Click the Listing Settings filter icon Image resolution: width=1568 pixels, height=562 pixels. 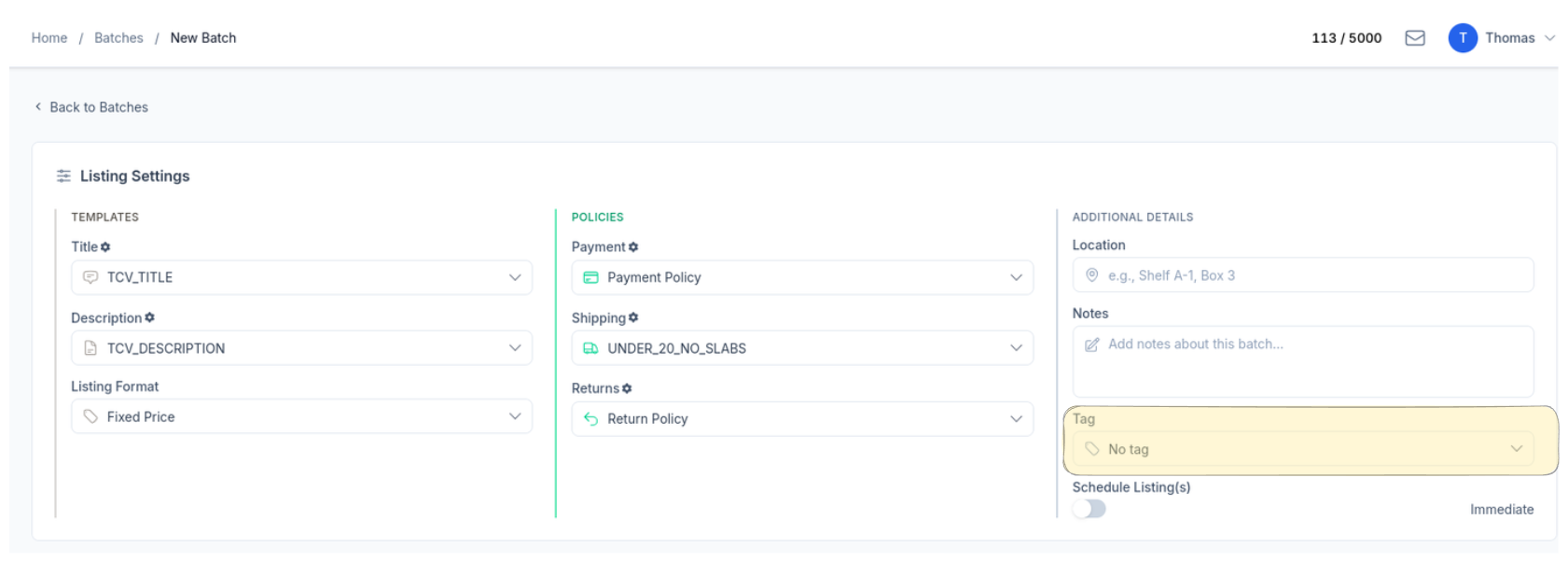pyautogui.click(x=63, y=176)
